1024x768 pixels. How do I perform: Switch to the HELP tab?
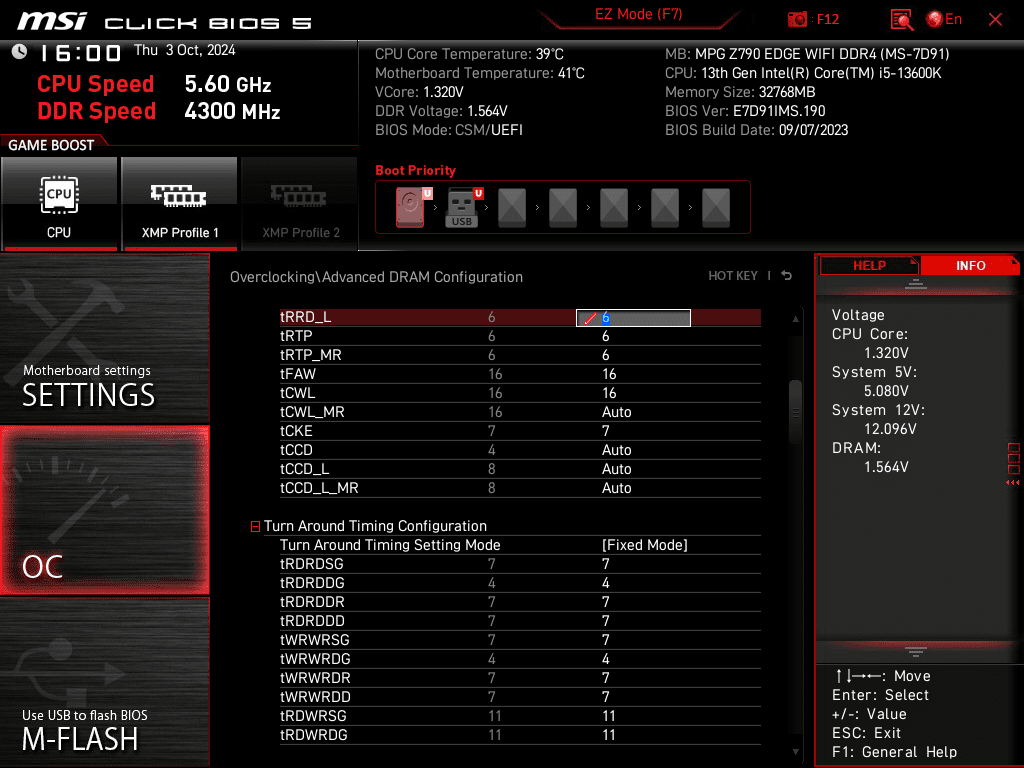pyautogui.click(x=869, y=266)
